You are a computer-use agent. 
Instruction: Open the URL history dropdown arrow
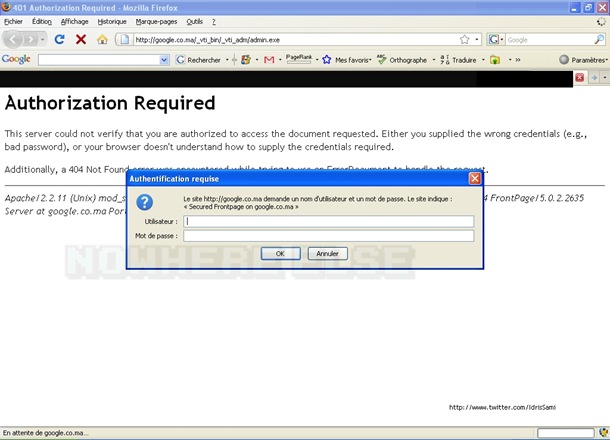click(477, 40)
